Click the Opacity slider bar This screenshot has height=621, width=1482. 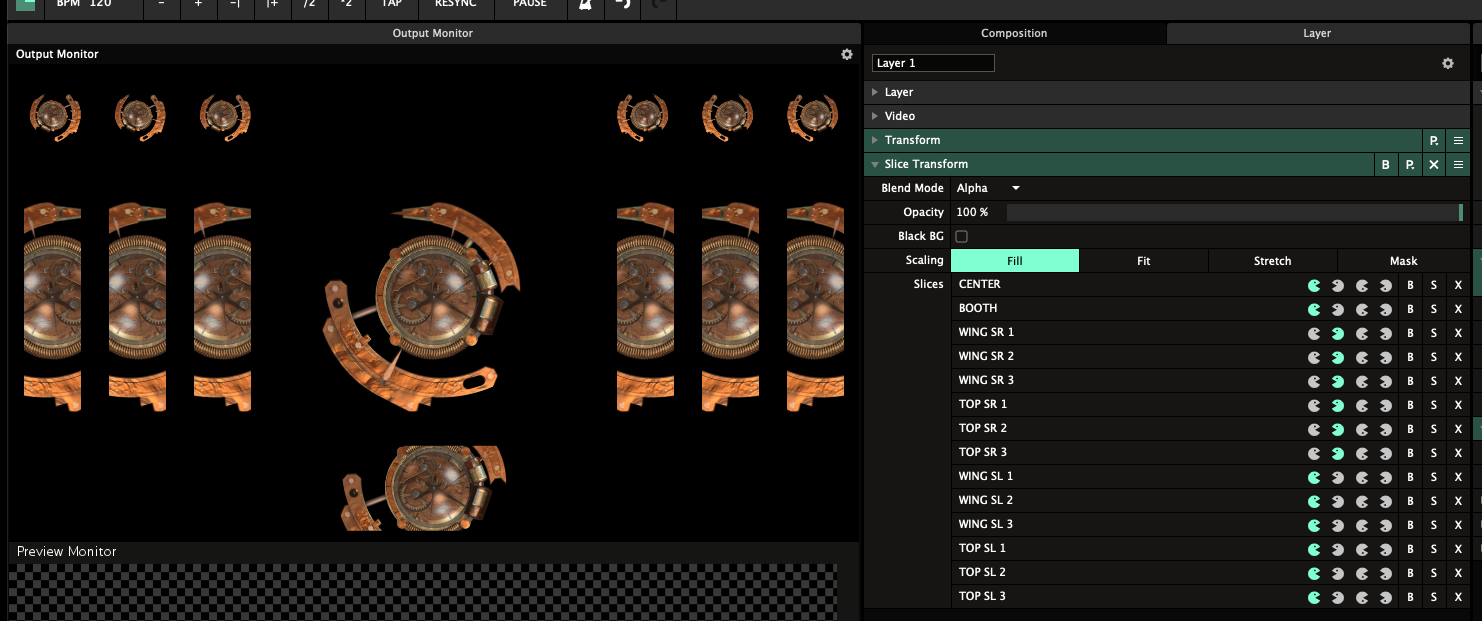(1233, 213)
